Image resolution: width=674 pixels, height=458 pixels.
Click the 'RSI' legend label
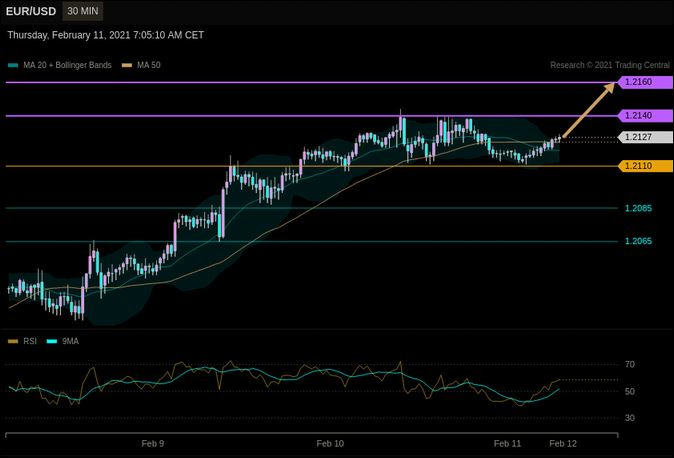[x=30, y=341]
